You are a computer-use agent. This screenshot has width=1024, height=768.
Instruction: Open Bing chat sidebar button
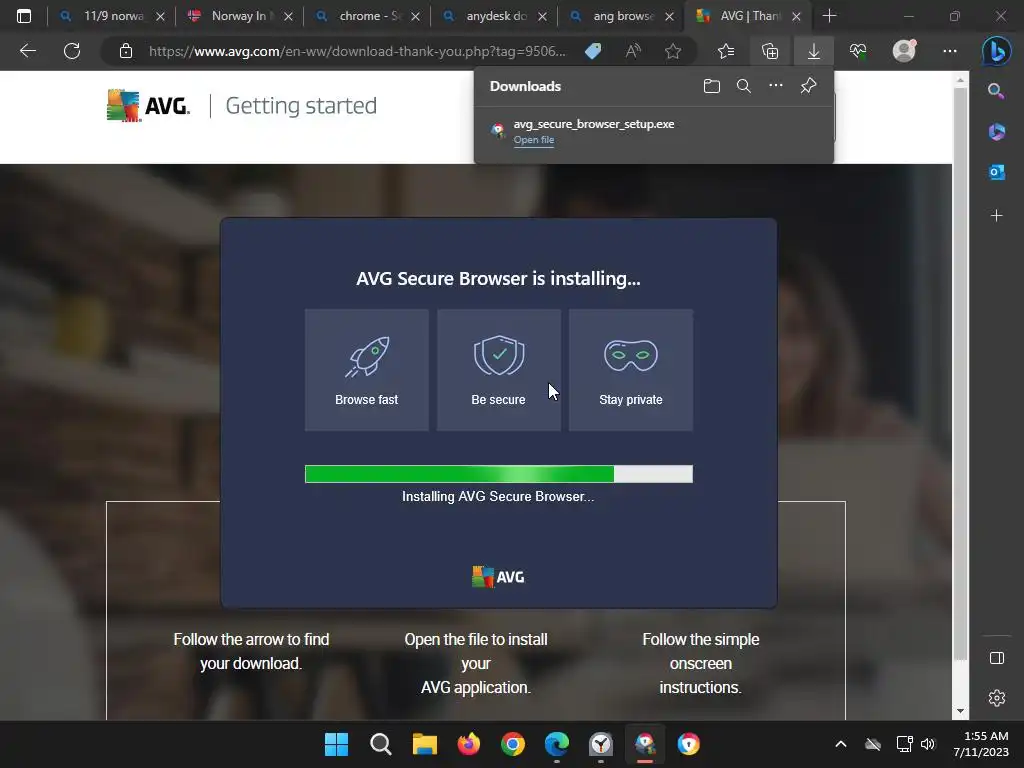click(997, 51)
